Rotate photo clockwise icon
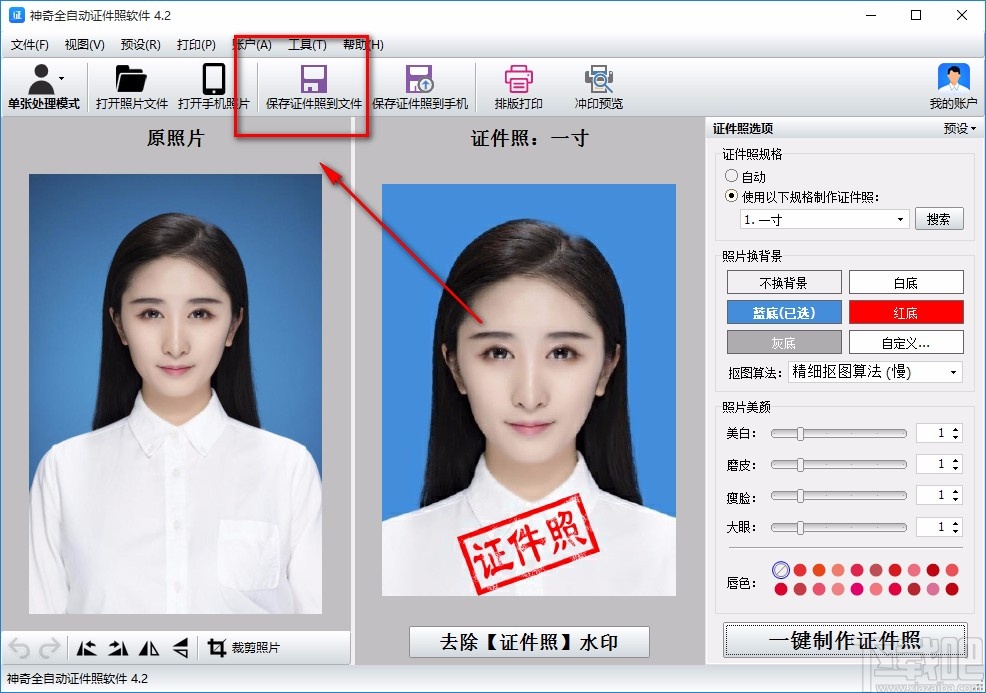Screen dimensions: 986x693 click(118, 648)
